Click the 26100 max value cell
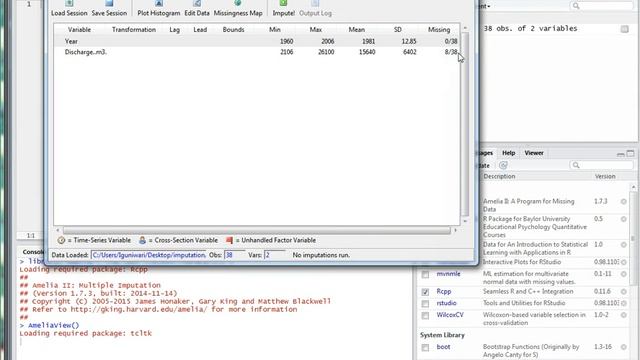The image size is (640, 360). [326, 52]
